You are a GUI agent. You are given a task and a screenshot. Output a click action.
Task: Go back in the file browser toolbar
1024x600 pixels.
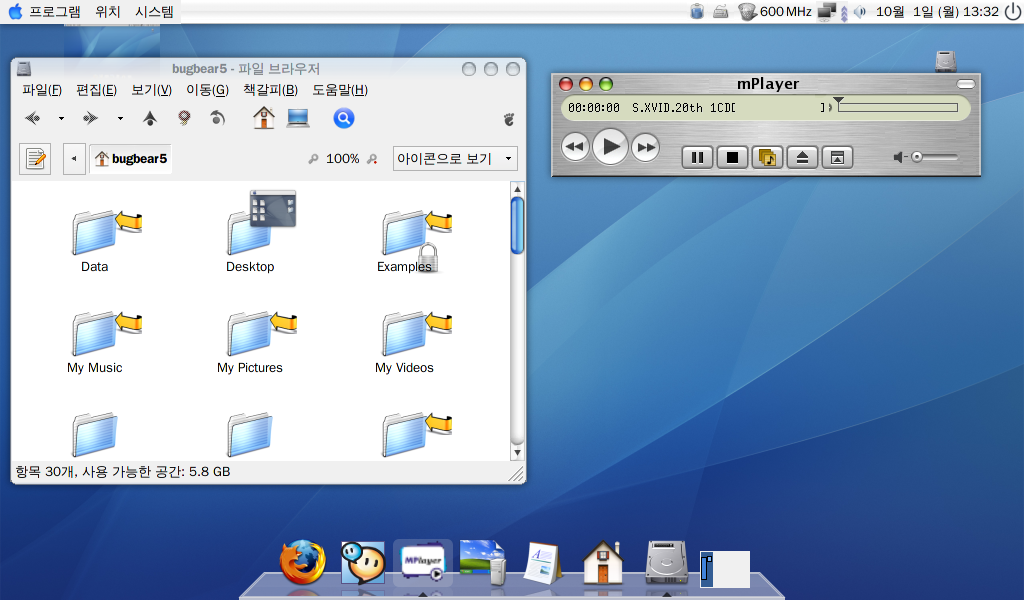pyautogui.click(x=33, y=118)
